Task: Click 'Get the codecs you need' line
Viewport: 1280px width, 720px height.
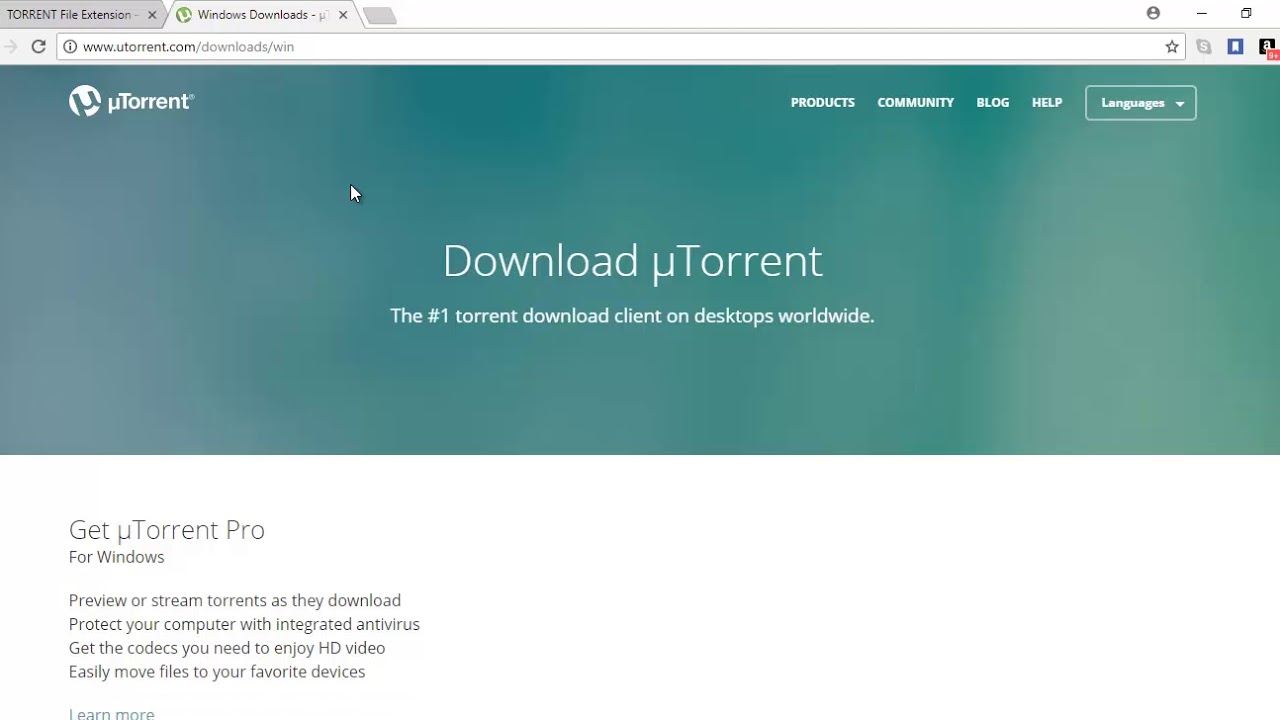Action: pos(227,648)
